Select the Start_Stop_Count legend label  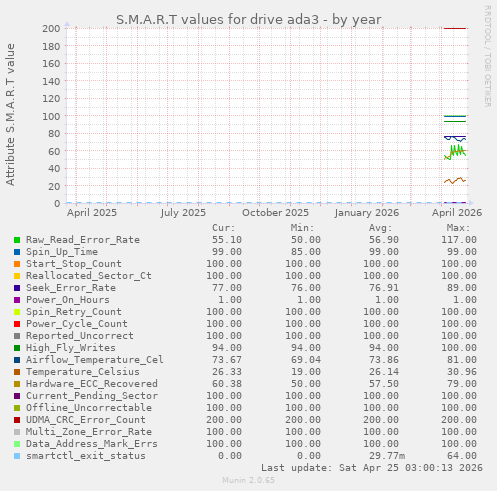click(74, 264)
